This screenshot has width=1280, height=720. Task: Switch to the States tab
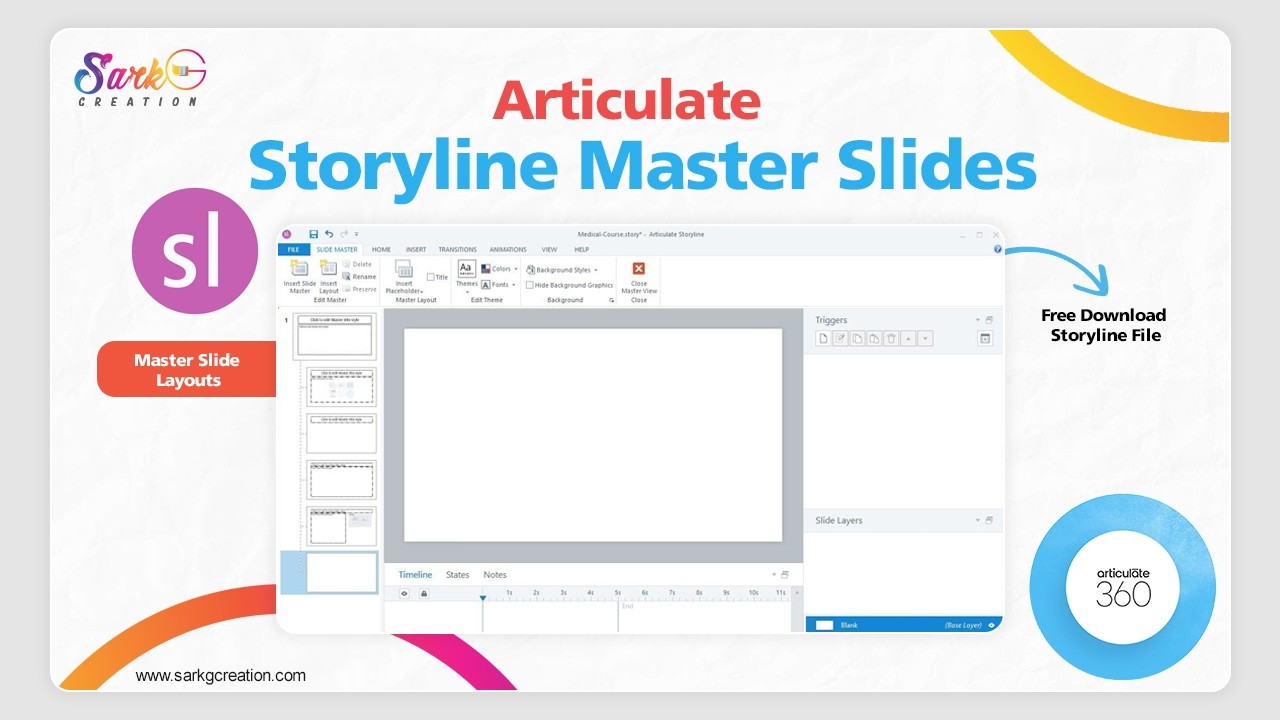pos(457,575)
